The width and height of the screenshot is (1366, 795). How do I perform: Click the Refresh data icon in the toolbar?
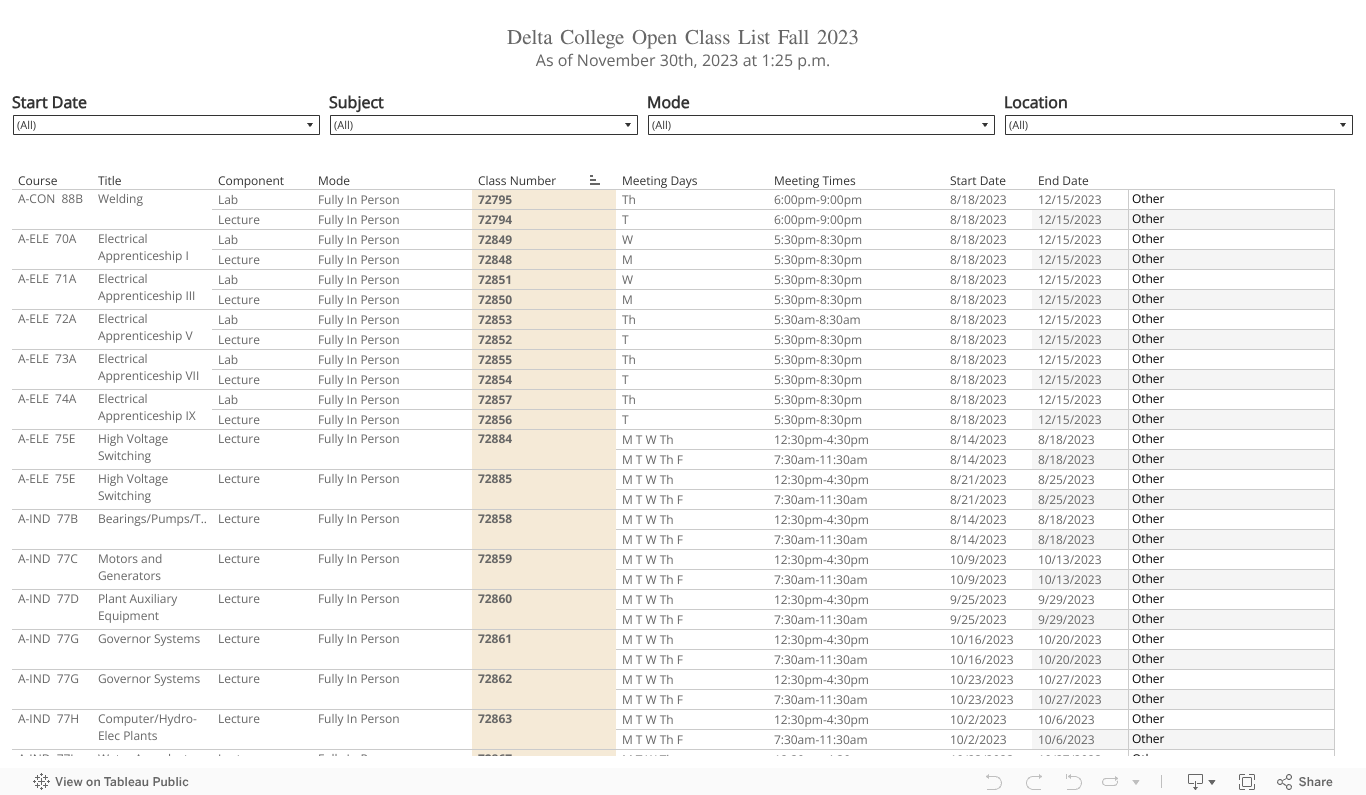[1111, 781]
